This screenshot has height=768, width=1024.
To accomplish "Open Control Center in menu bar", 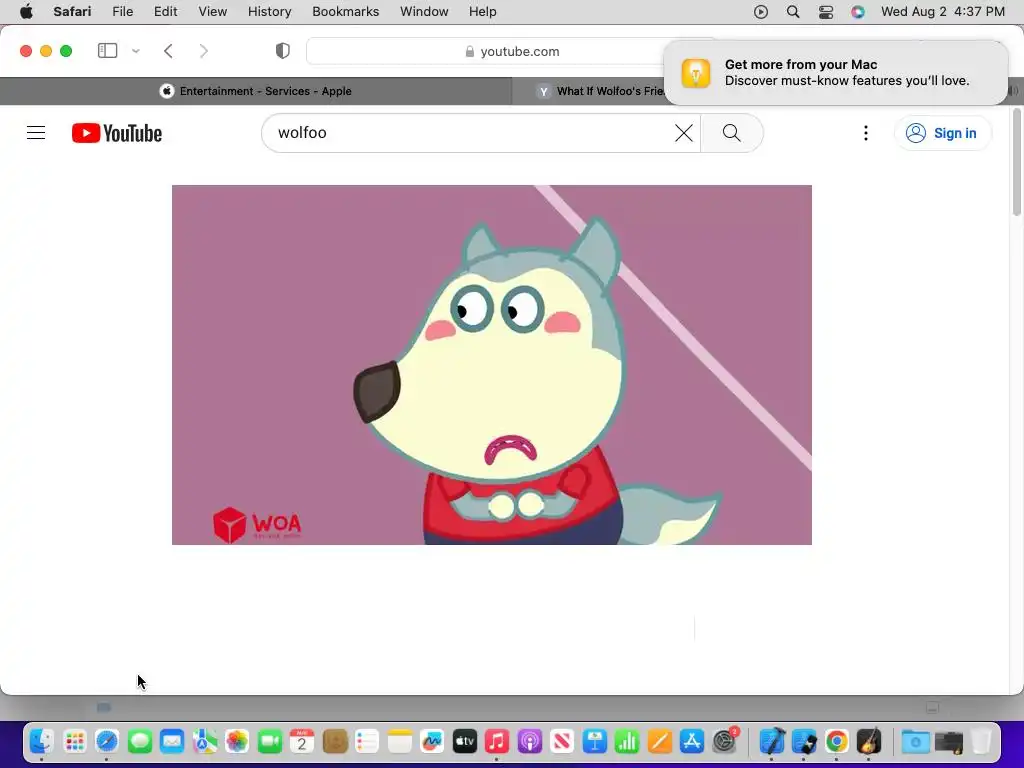I will click(826, 12).
